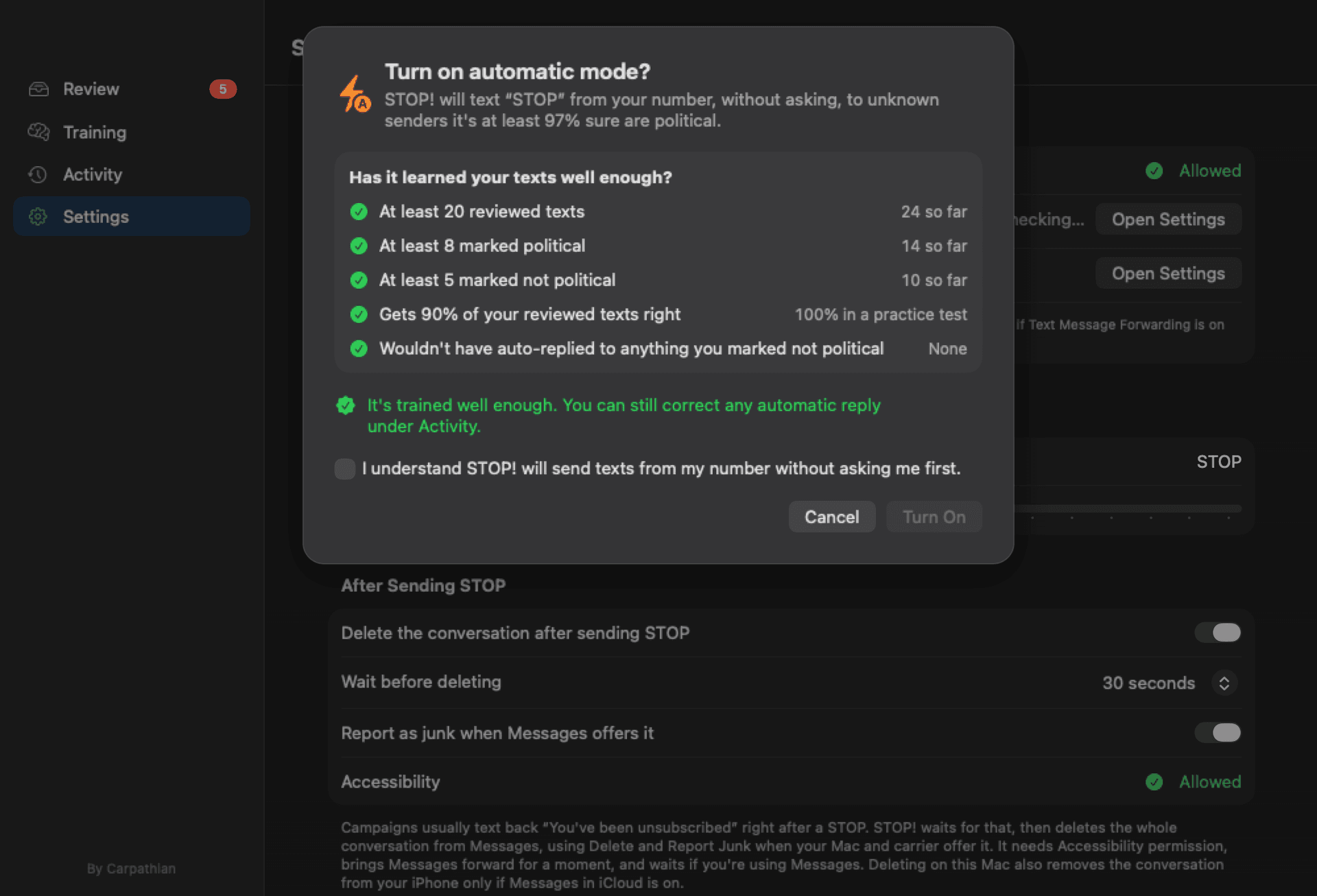Open the Training section in sidebar
The height and width of the screenshot is (896, 1317).
132,132
